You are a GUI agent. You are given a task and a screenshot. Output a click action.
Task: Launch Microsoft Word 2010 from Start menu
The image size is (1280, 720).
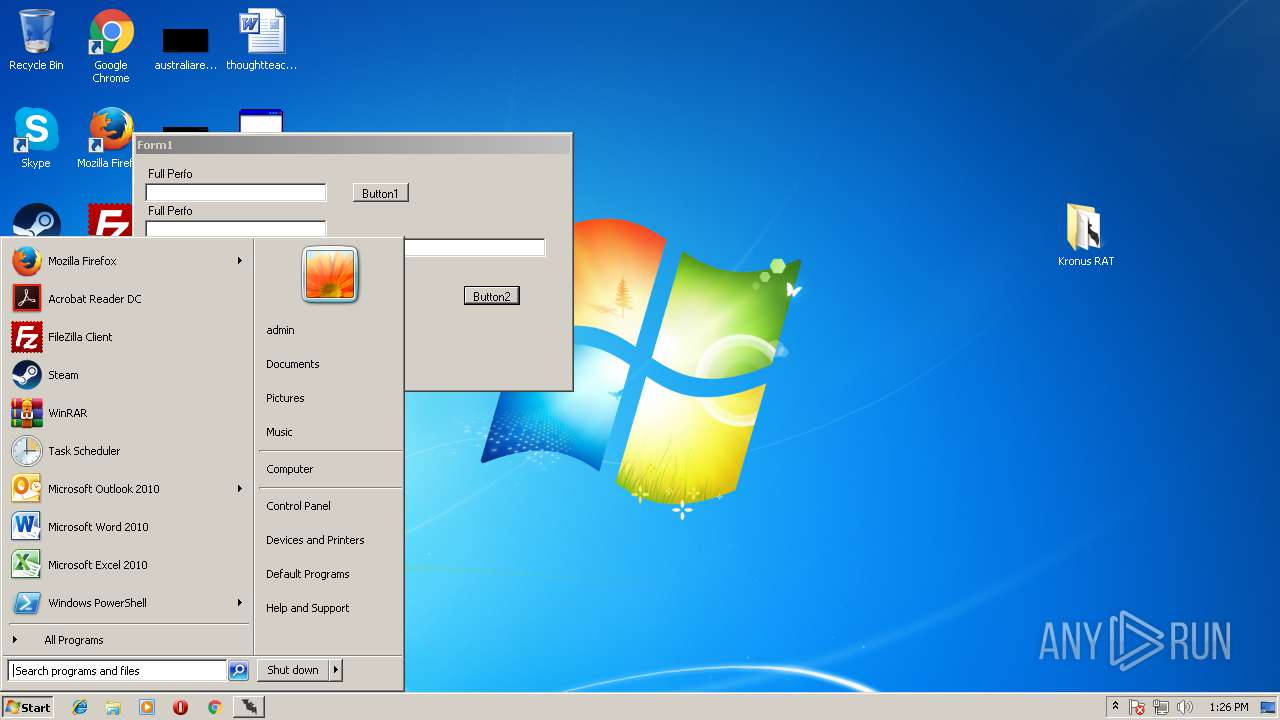127,527
